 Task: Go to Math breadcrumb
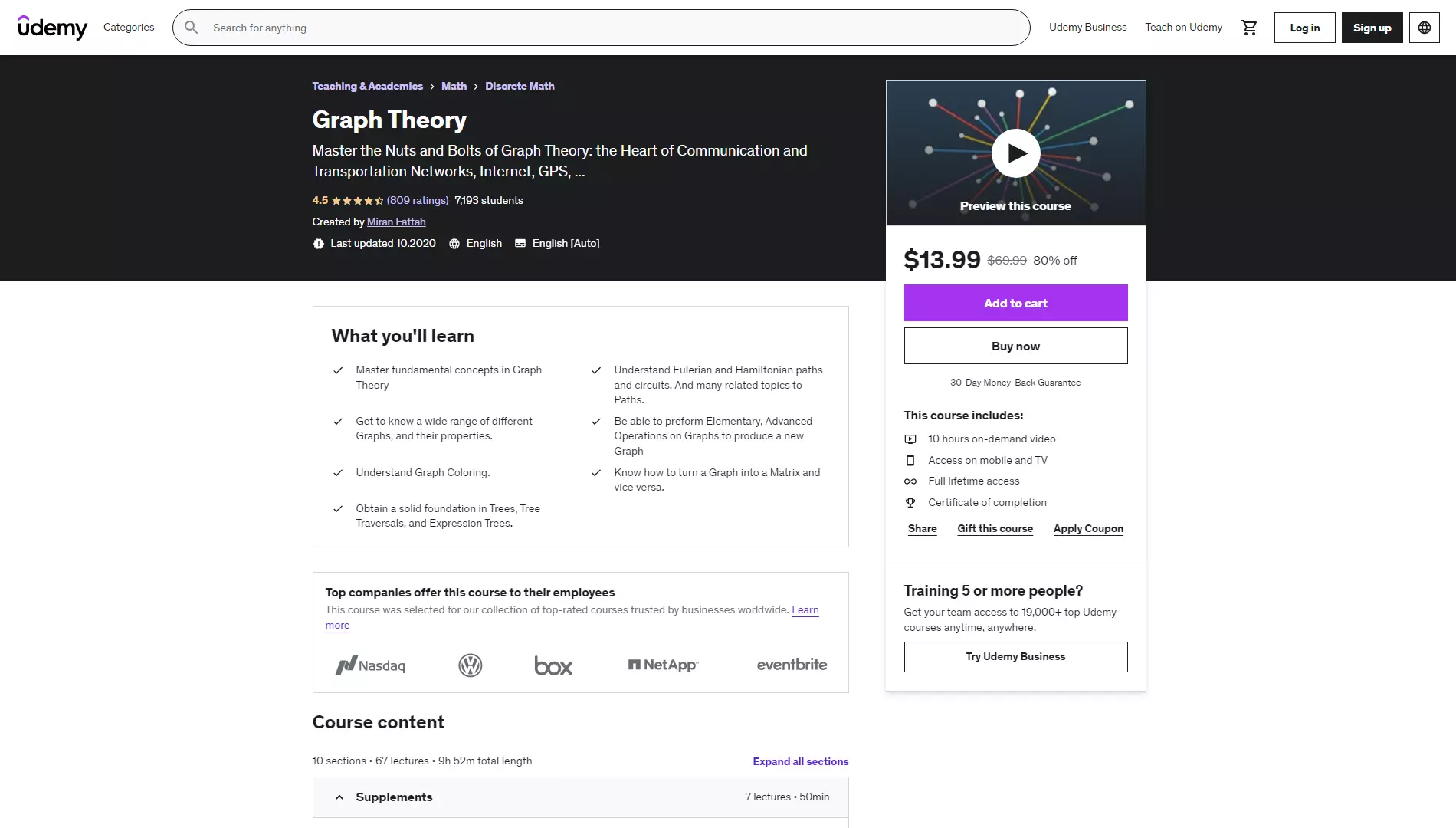[454, 86]
